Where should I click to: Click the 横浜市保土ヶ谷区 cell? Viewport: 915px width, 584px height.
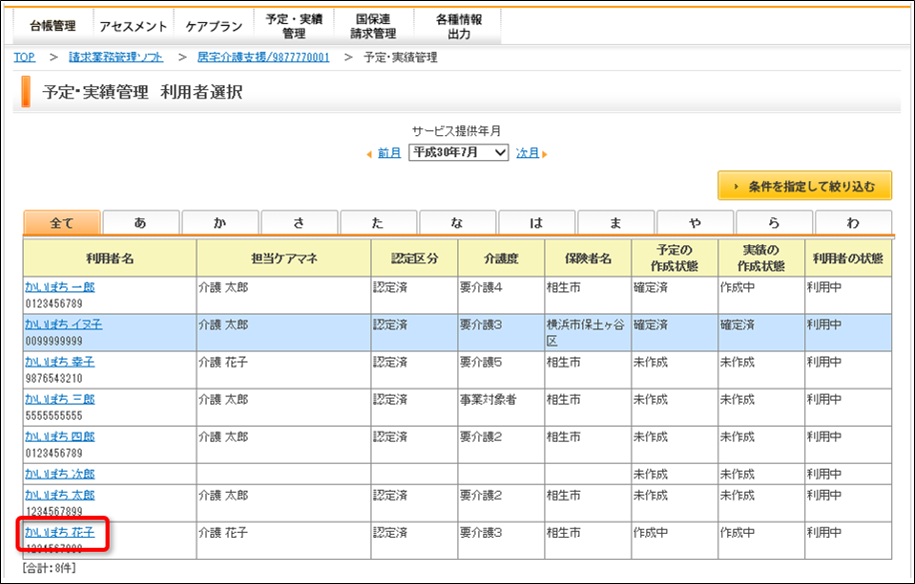[x=586, y=333]
